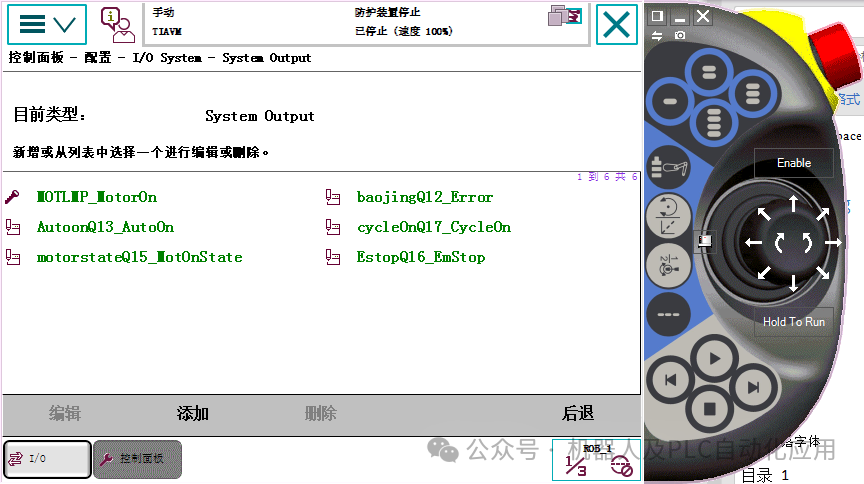Open the operator info window icon
Screen dimensions: 864x484
coord(117,25)
